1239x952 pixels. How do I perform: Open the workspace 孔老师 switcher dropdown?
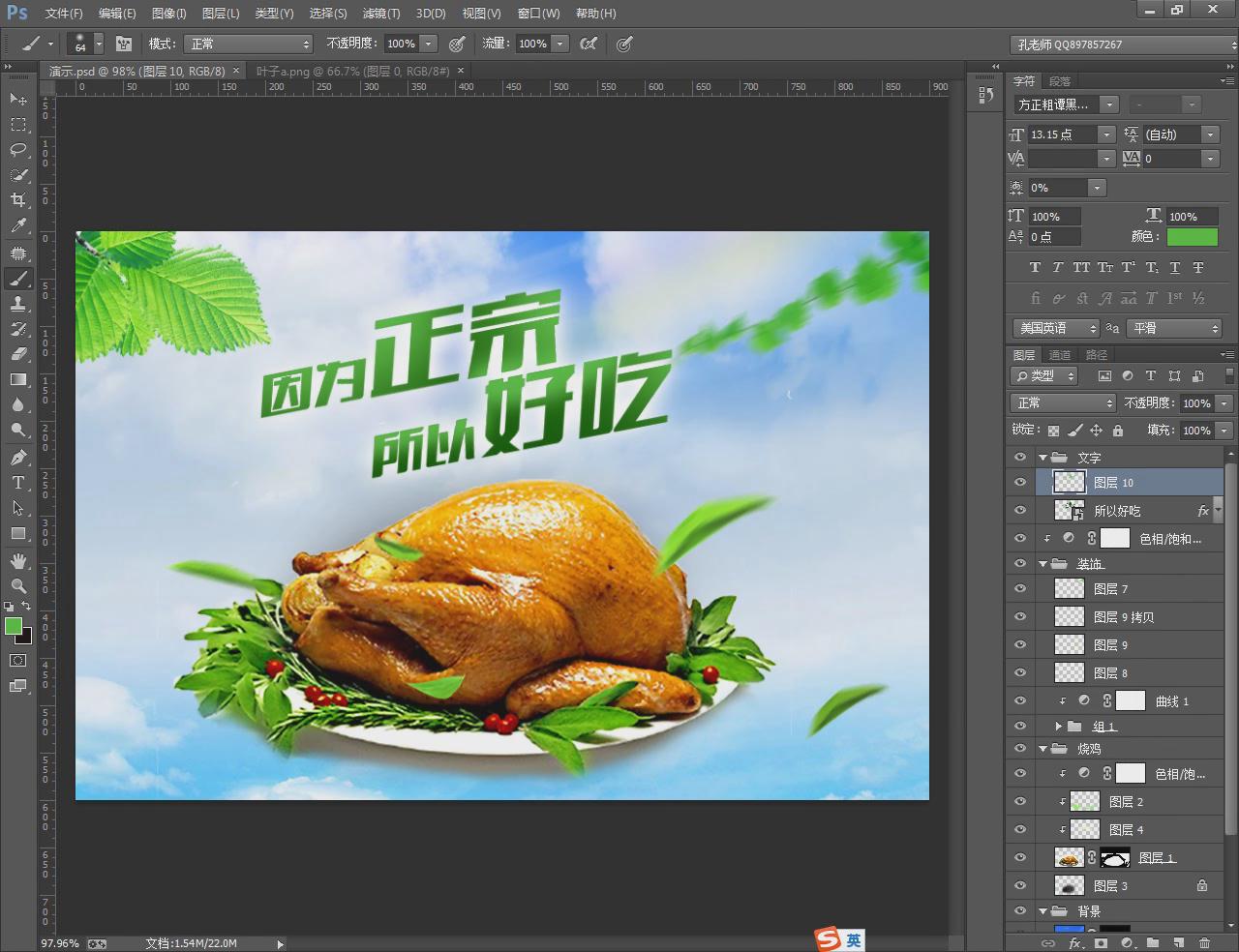(x=1124, y=45)
